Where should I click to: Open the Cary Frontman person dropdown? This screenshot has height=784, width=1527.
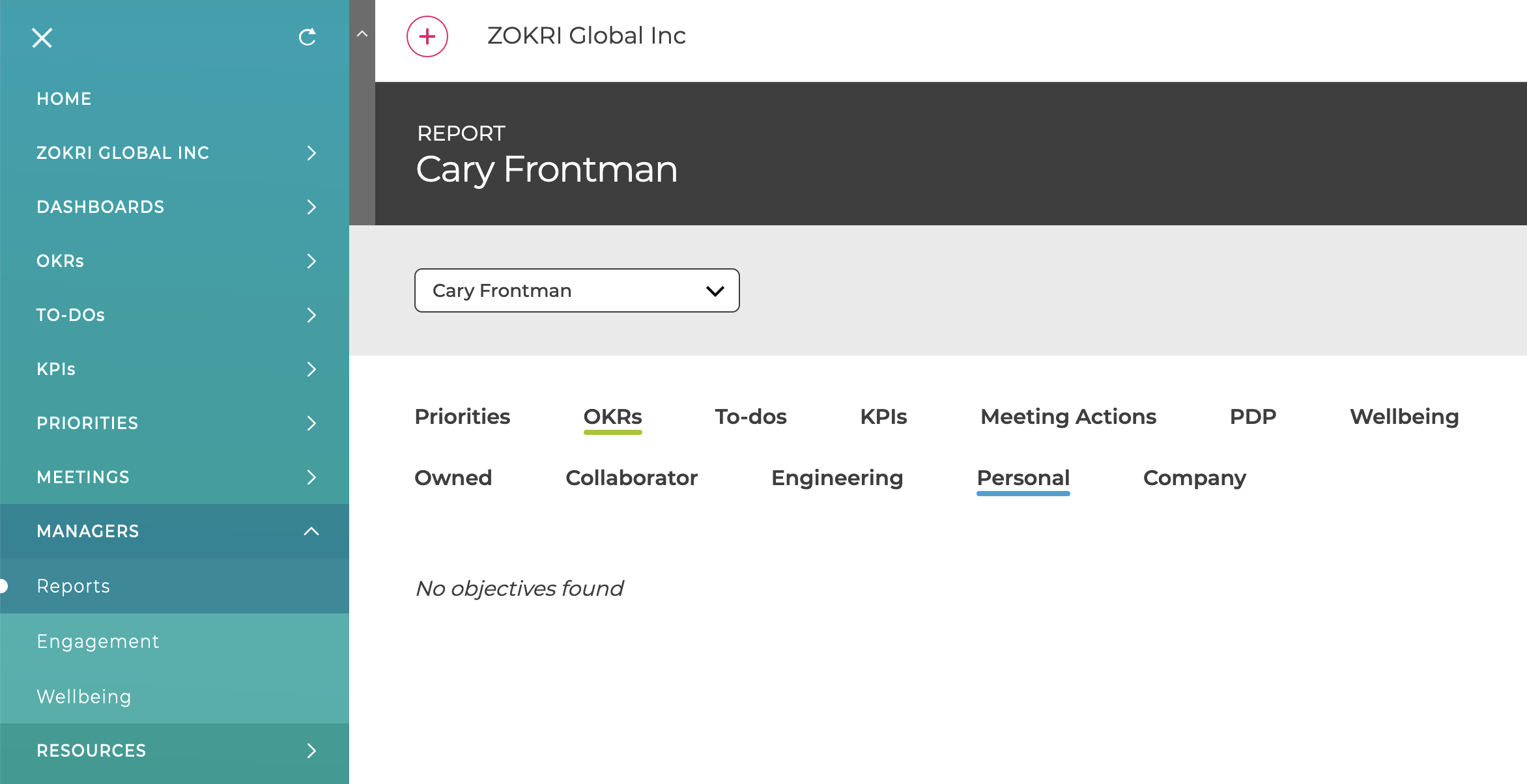[577, 290]
